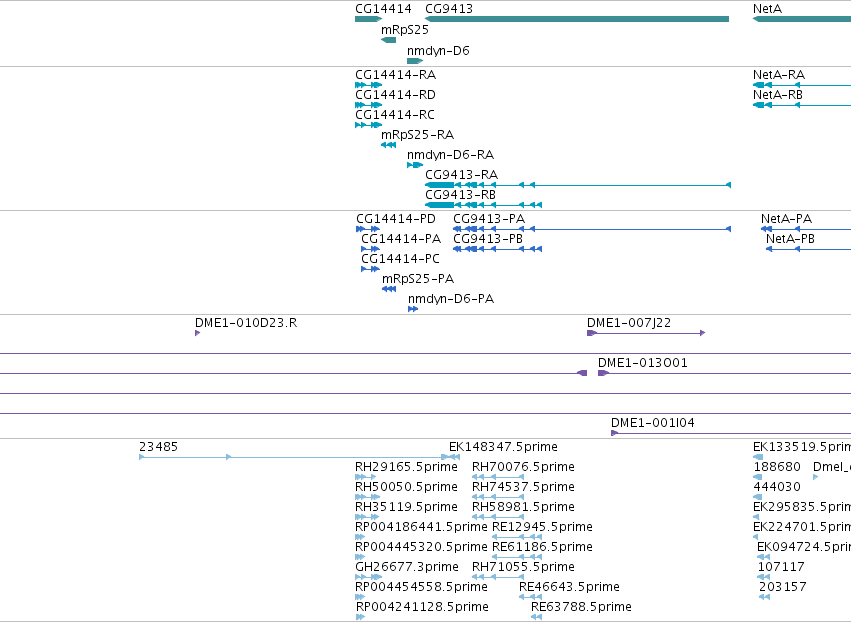Select the RE46643.5prime EST label

[x=569, y=588]
